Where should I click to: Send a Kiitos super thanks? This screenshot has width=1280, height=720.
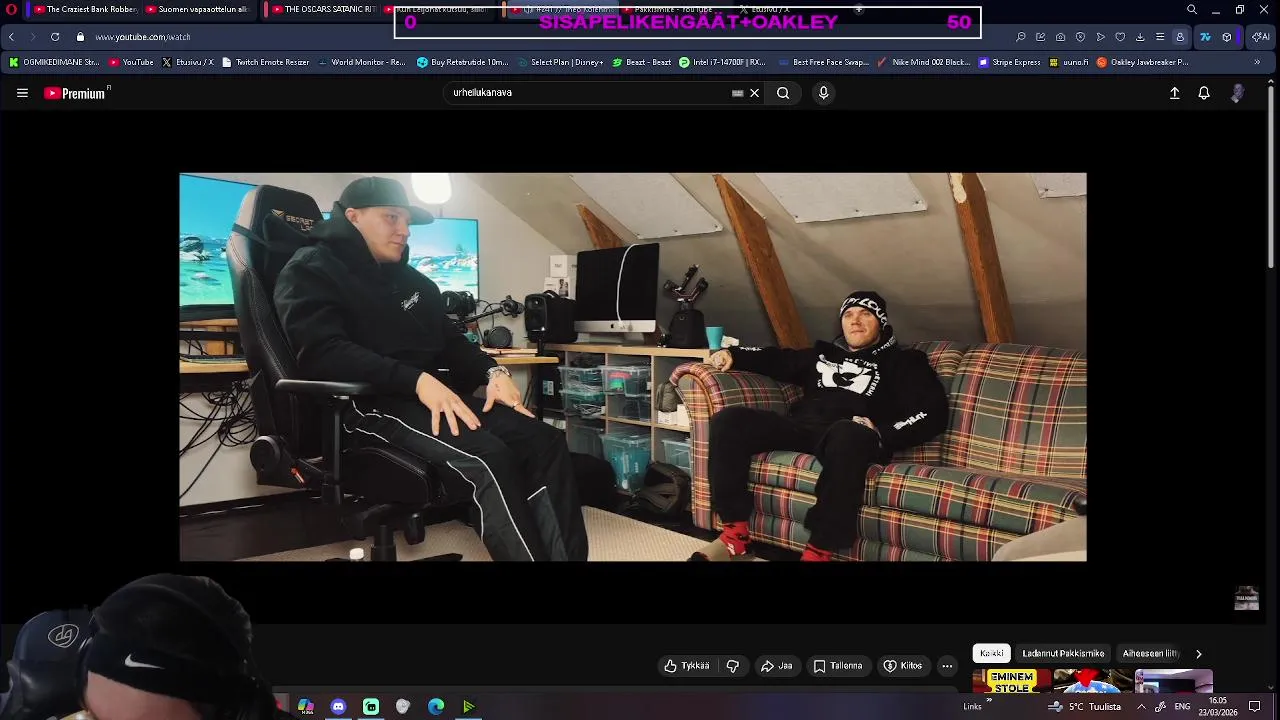(904, 666)
